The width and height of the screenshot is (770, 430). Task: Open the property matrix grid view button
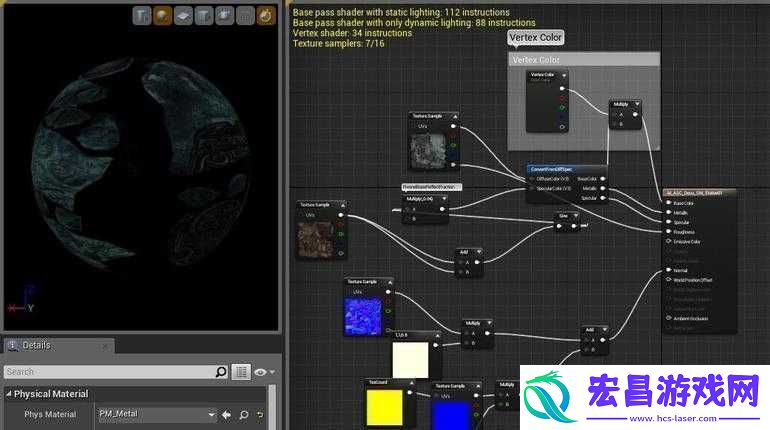[241, 372]
